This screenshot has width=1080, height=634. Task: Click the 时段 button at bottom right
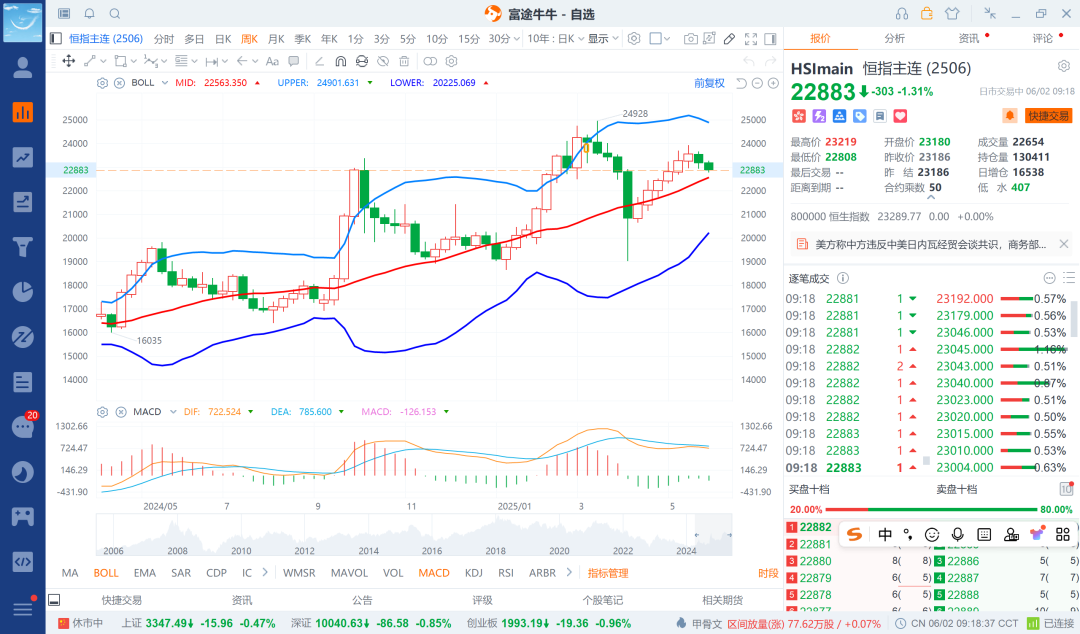click(x=768, y=573)
